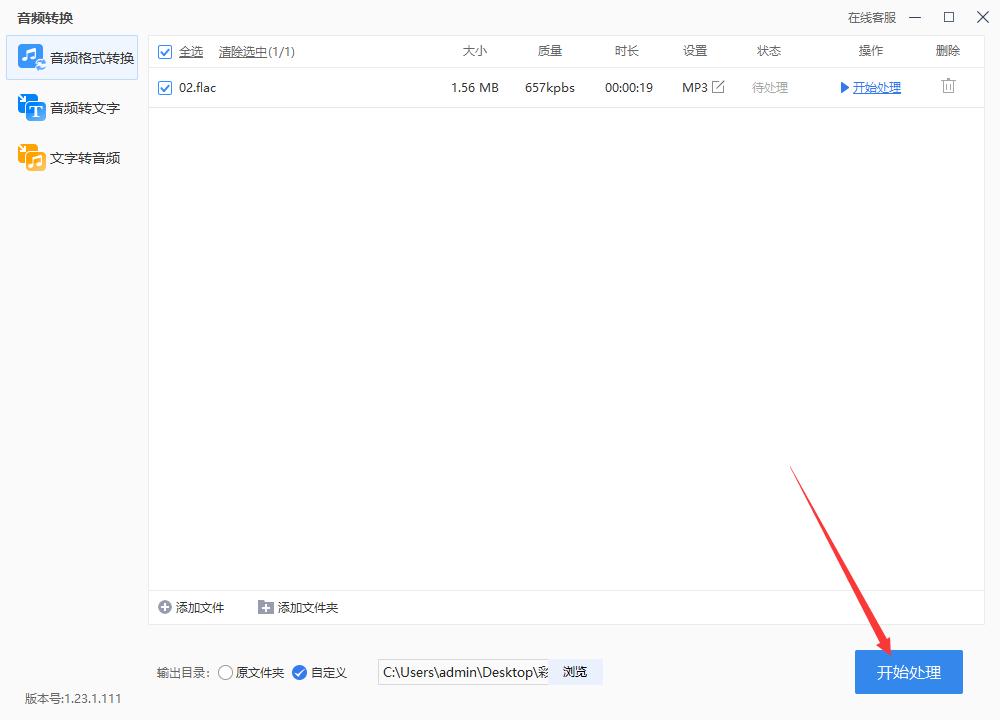
Task: Click the blue play triangle beside 开始处理
Action: (845, 87)
